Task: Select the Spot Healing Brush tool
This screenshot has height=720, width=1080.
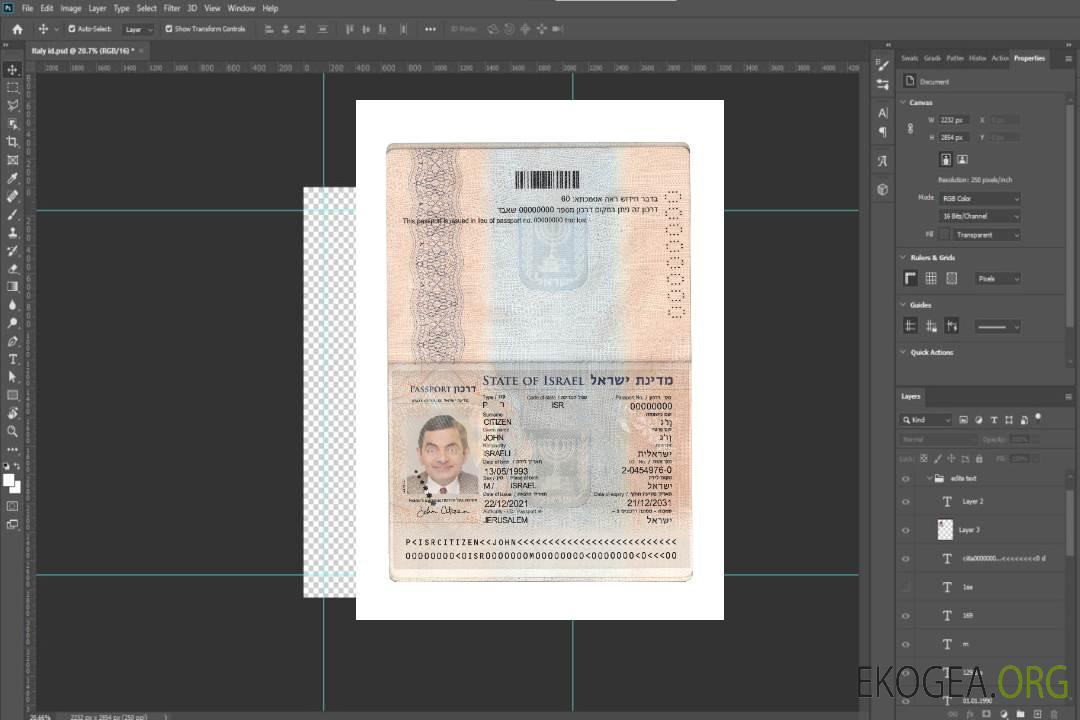Action: click(12, 196)
